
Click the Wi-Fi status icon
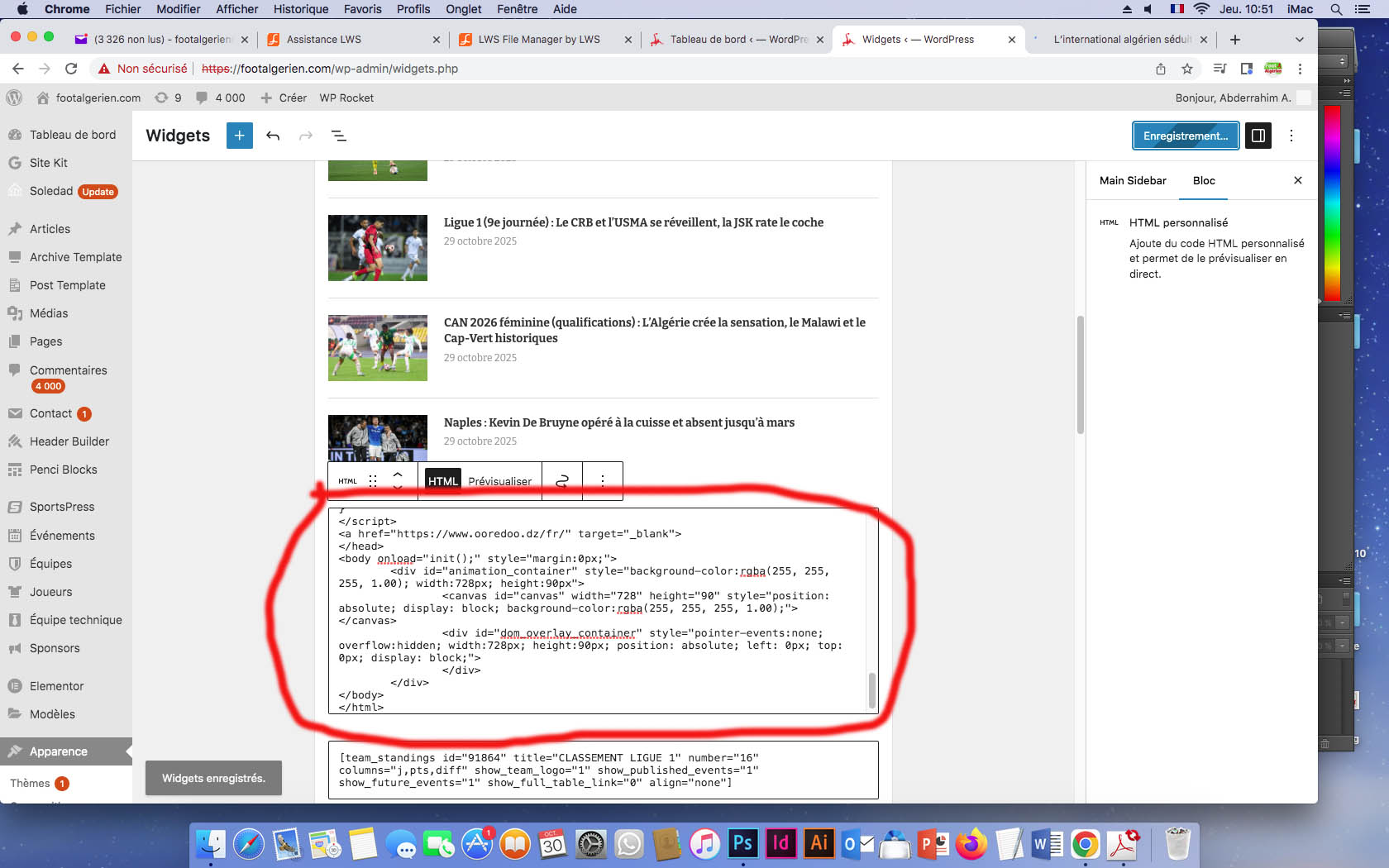pos(1202,9)
